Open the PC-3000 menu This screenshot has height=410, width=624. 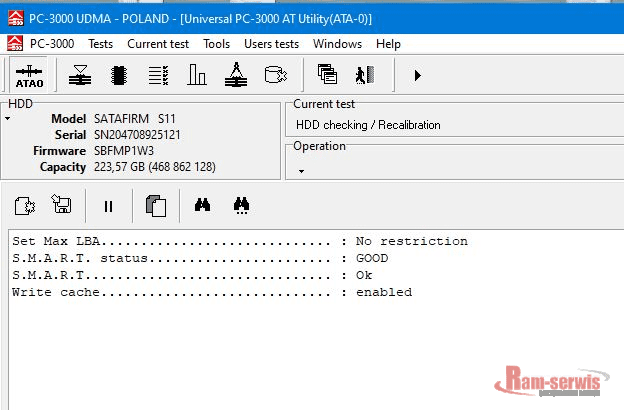[x=52, y=44]
